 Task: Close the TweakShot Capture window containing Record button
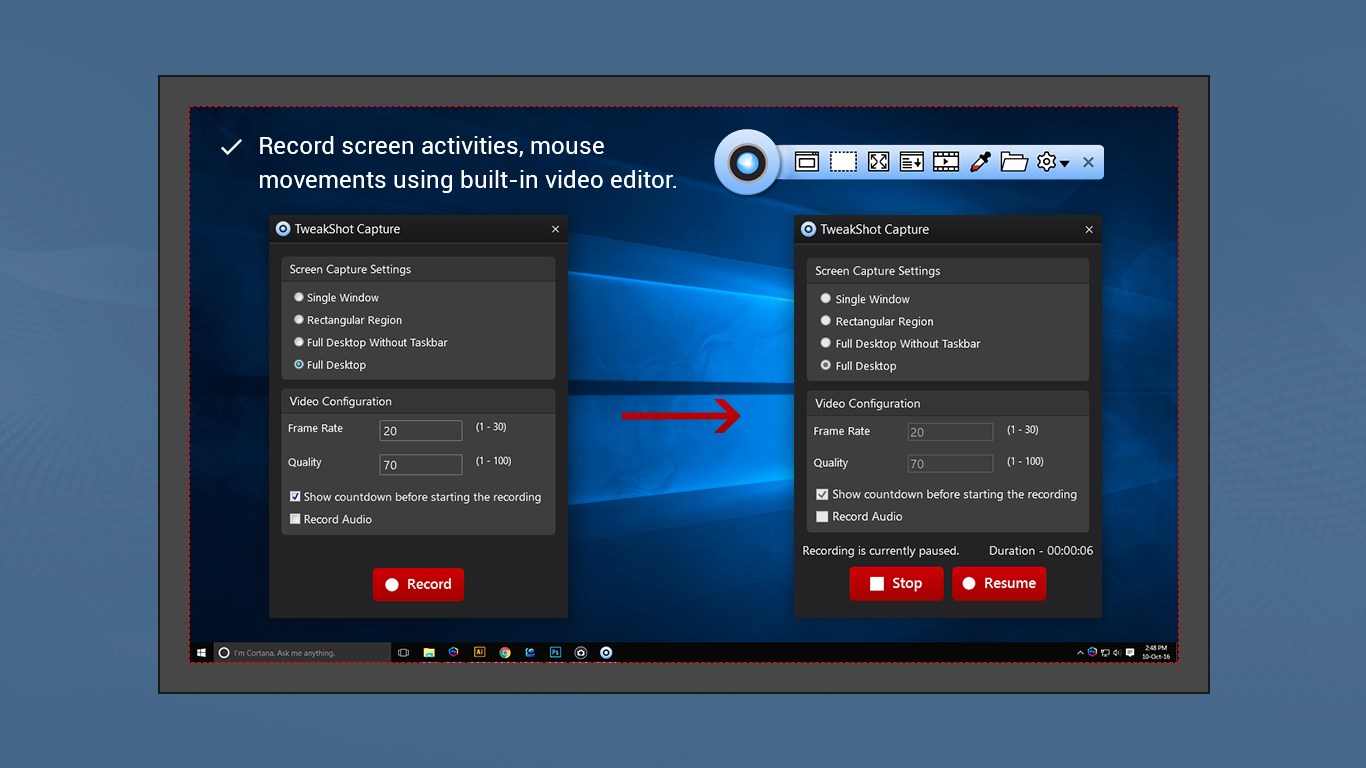(x=555, y=229)
